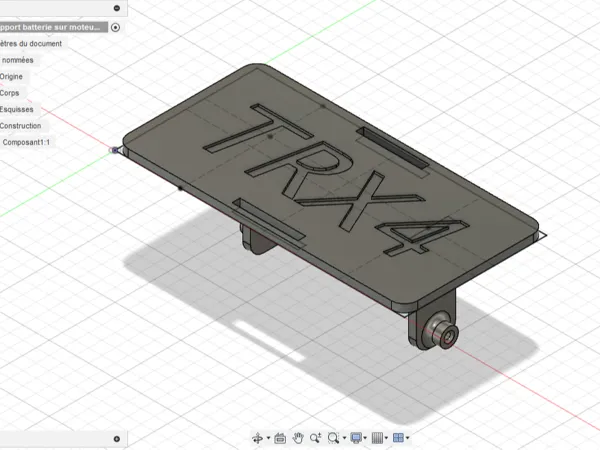600x450 pixels.
Task: Open the Zoom Window options dropdown arrow
Action: (344, 438)
